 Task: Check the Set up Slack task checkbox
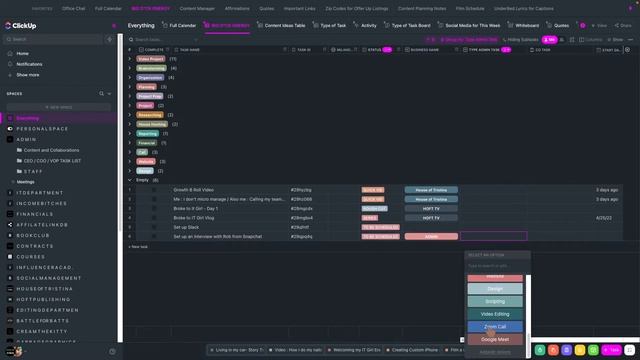coord(154,227)
